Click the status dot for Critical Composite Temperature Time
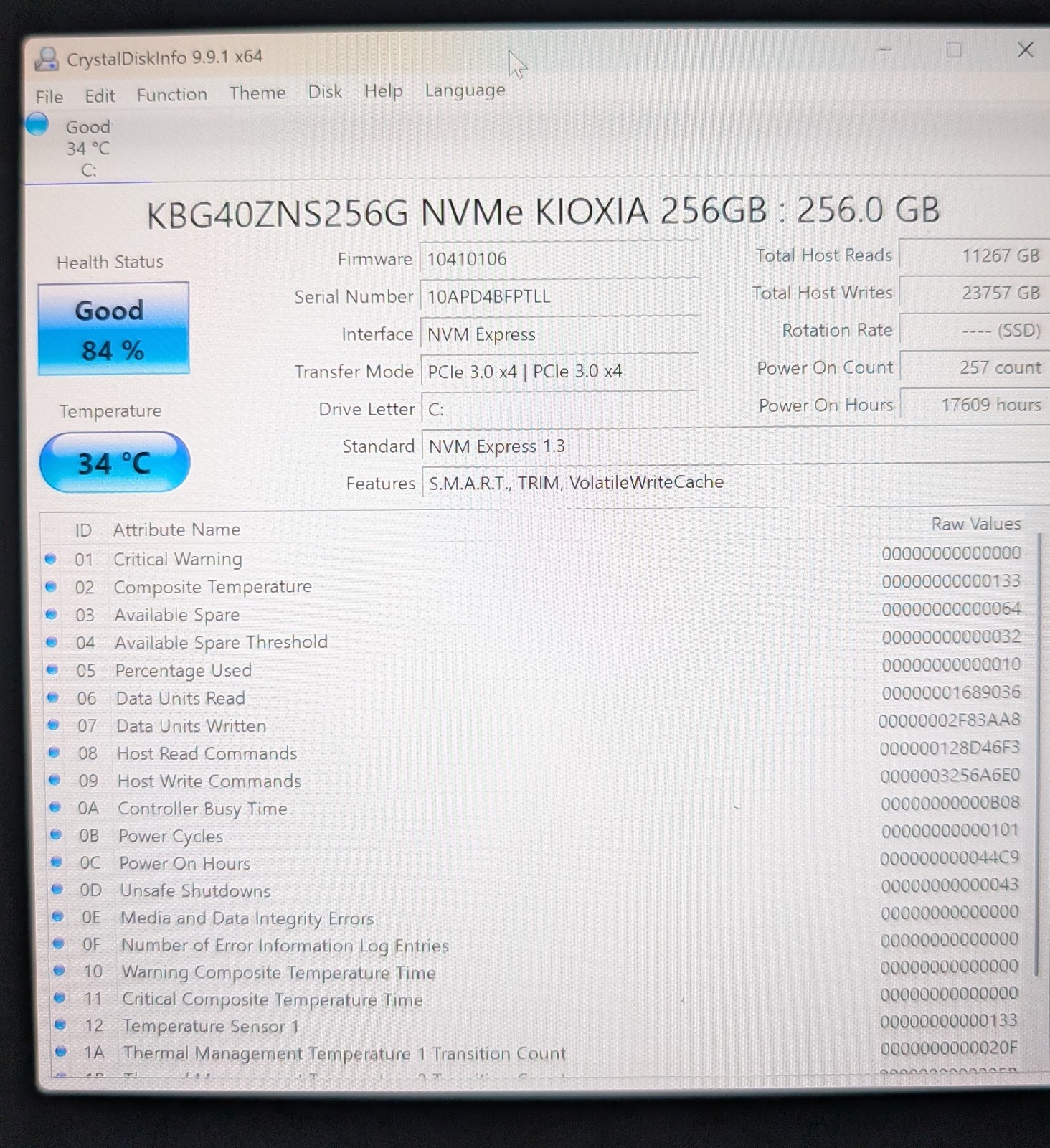 (60, 997)
